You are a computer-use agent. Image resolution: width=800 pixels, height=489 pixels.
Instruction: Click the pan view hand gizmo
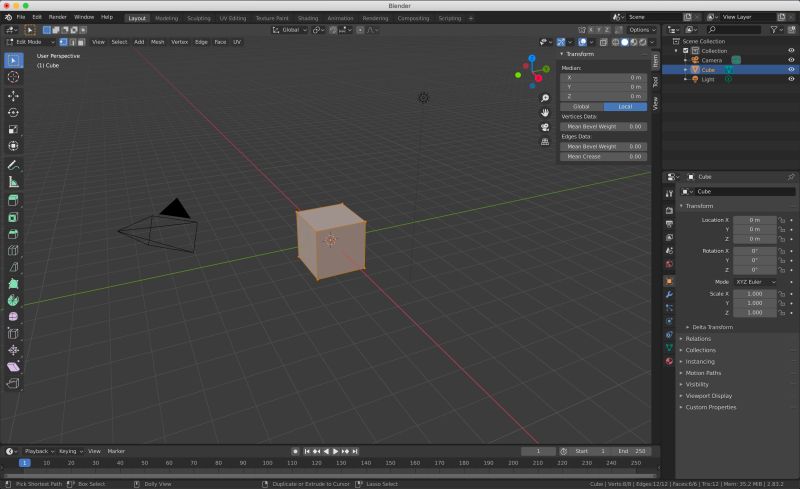point(545,112)
